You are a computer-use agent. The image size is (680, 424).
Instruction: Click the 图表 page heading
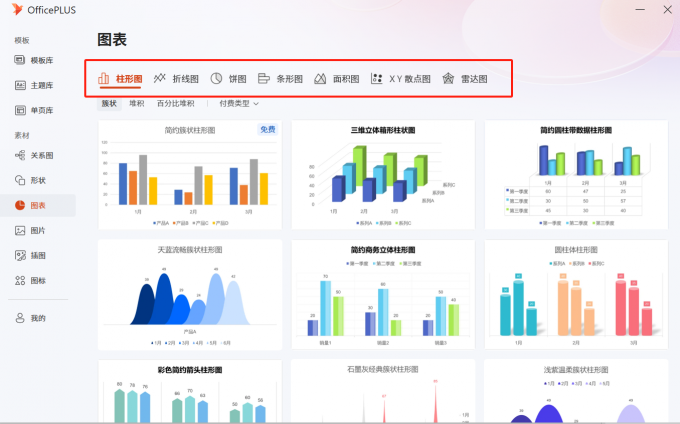point(112,40)
